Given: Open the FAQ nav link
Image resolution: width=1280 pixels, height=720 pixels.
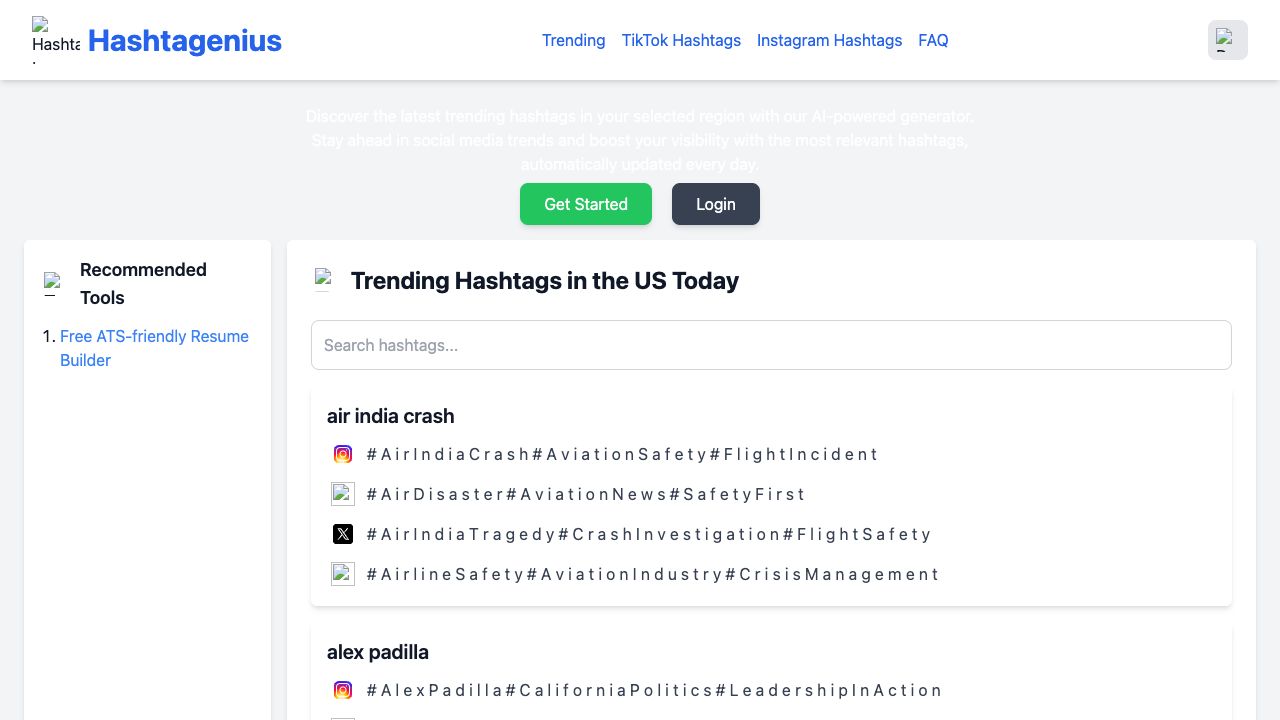Looking at the screenshot, I should point(933,40).
